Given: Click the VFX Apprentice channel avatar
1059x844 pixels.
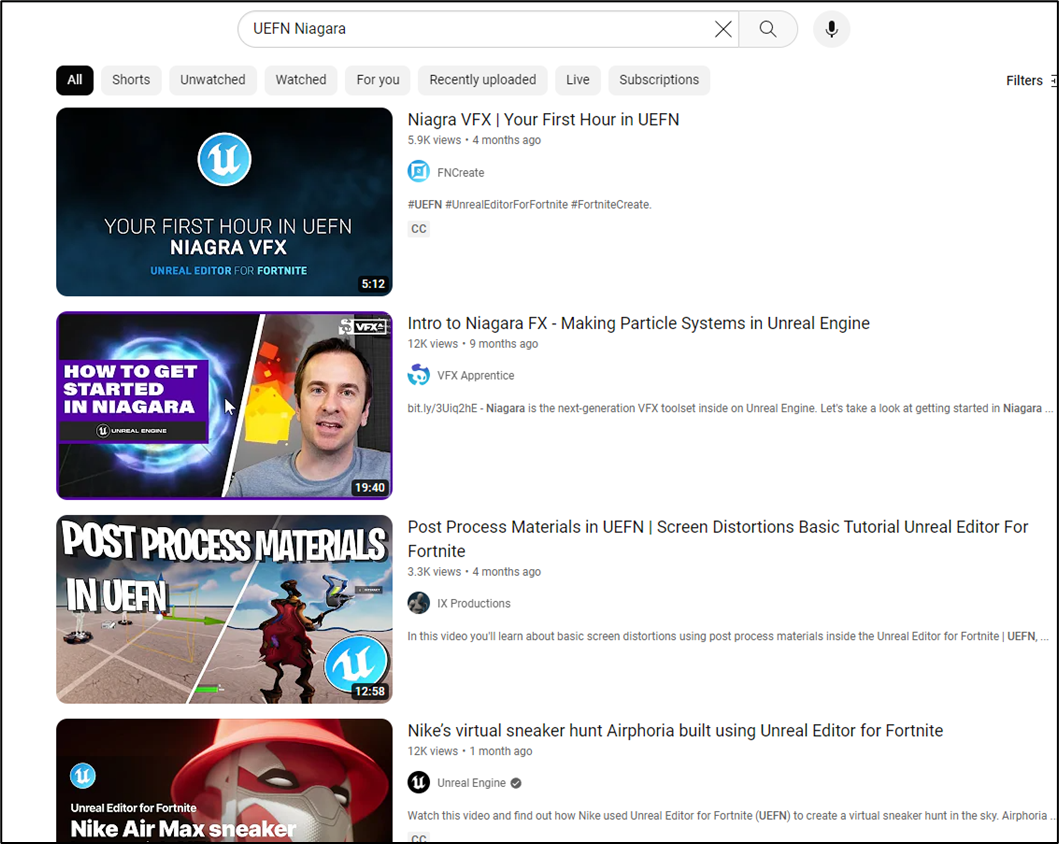Looking at the screenshot, I should [419, 375].
